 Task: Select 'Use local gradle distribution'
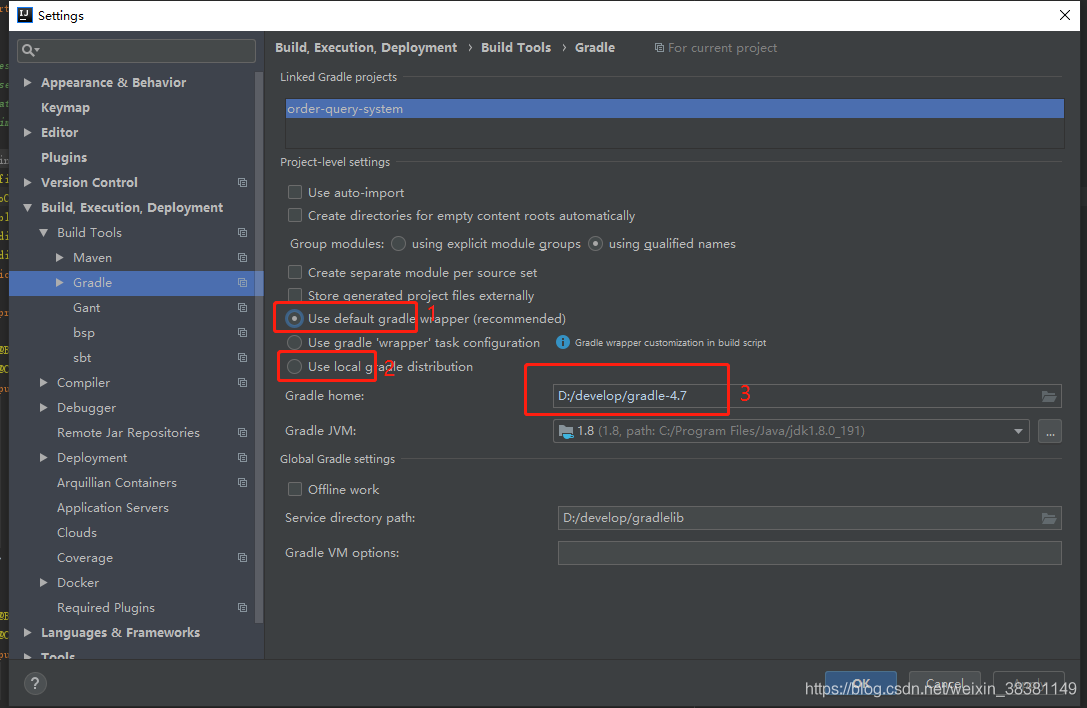coord(295,366)
